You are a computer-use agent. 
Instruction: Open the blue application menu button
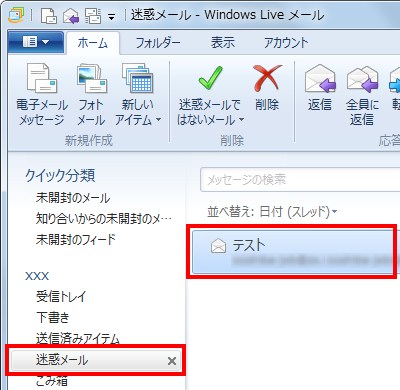[36, 42]
